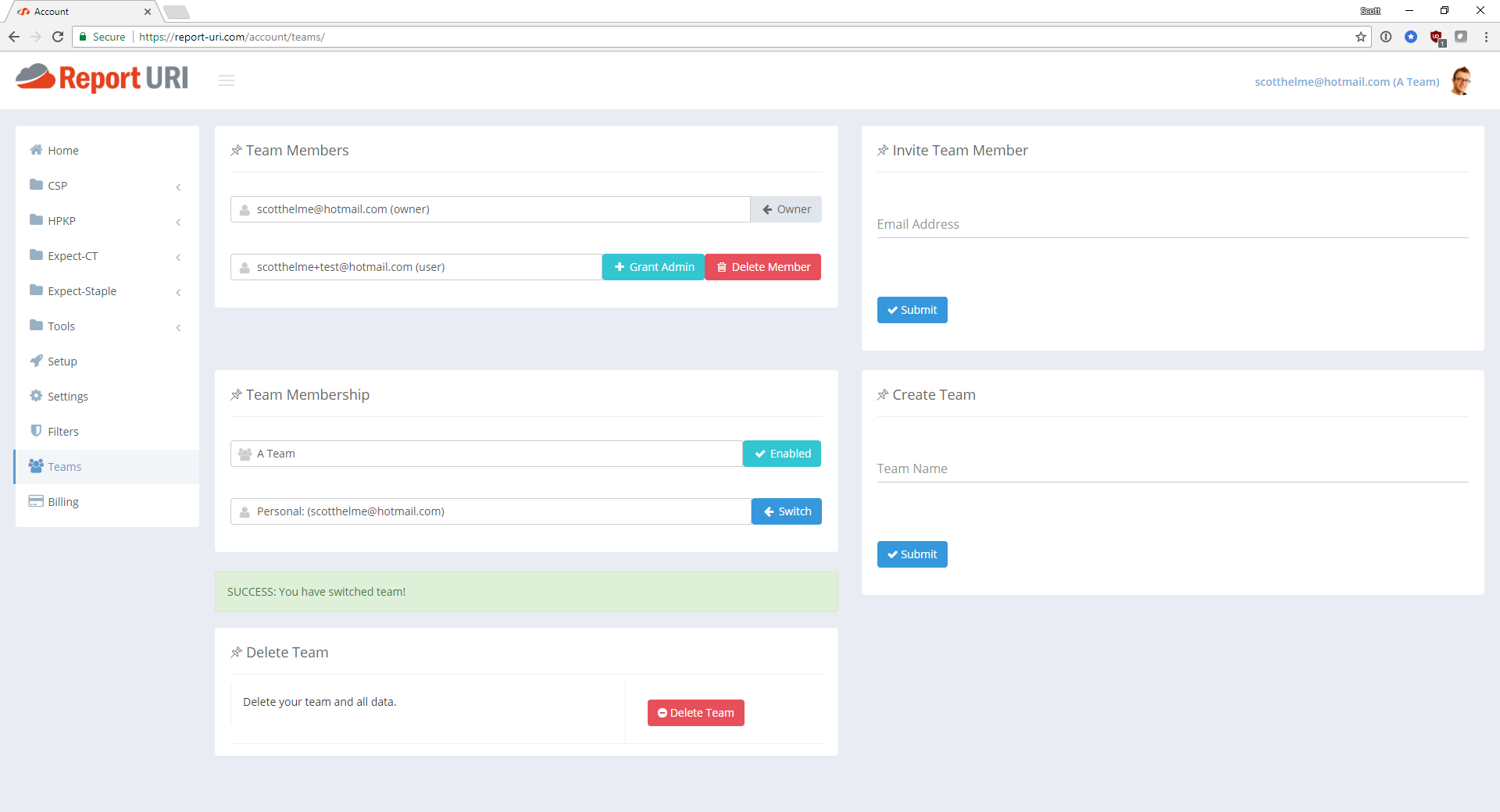
Task: Toggle the Enabled state for A Team
Action: pyautogui.click(x=781, y=453)
